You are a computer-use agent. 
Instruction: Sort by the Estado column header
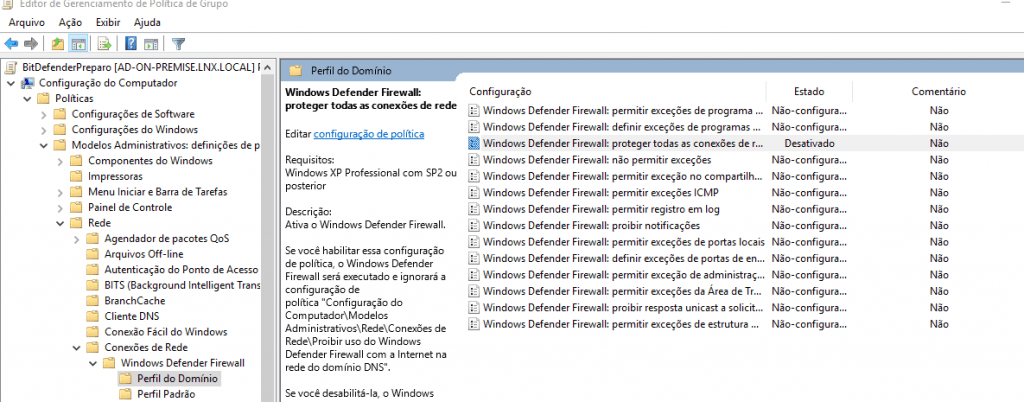808,92
